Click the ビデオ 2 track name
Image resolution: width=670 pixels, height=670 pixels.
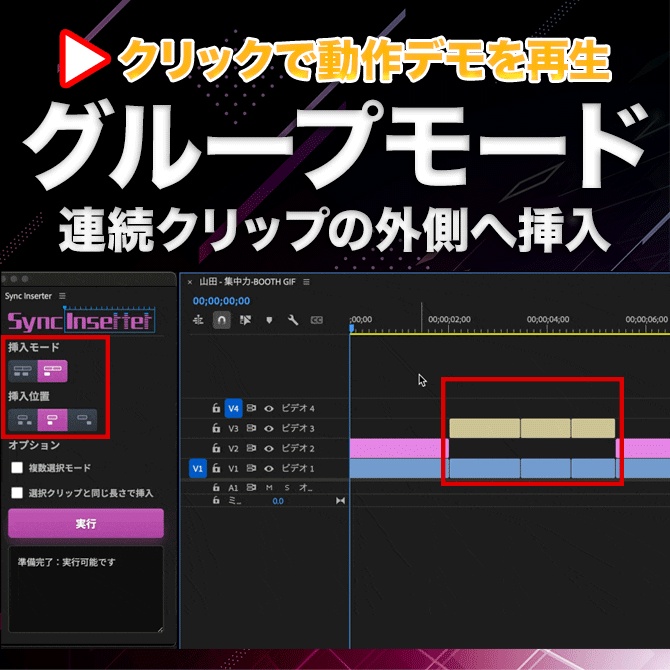(x=298, y=448)
